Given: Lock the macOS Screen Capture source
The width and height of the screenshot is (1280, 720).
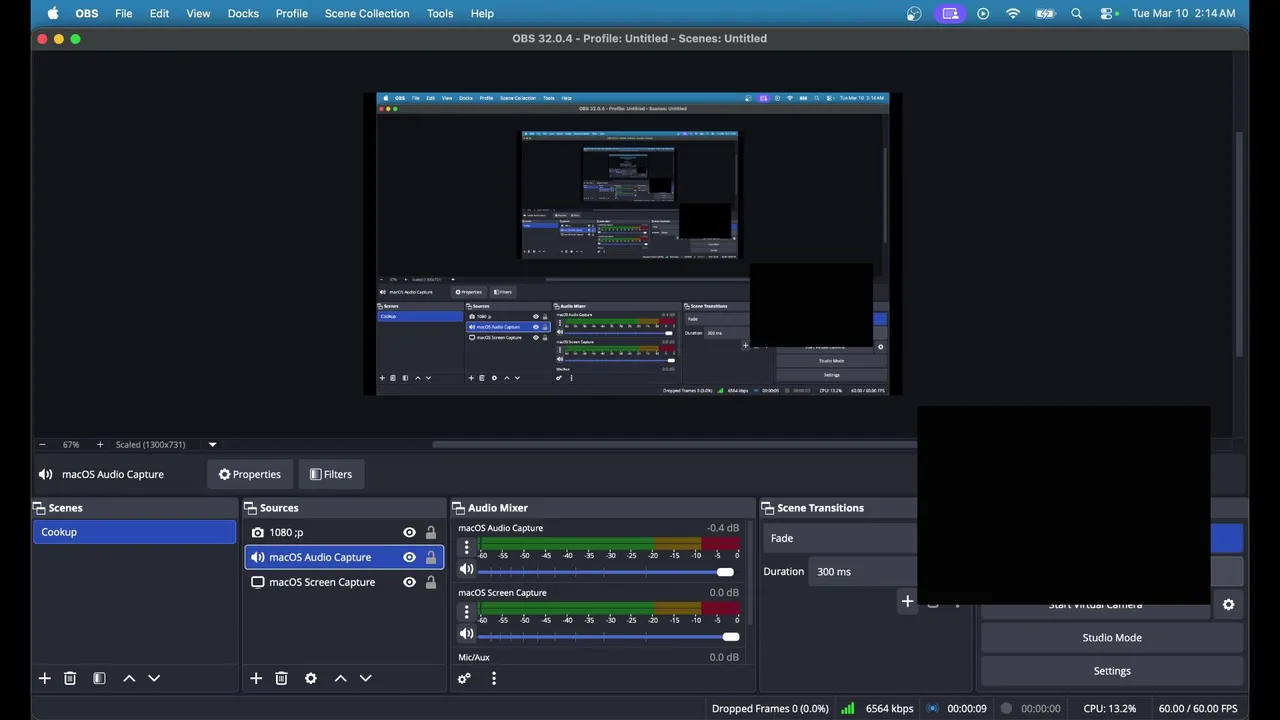Looking at the screenshot, I should pos(431,582).
